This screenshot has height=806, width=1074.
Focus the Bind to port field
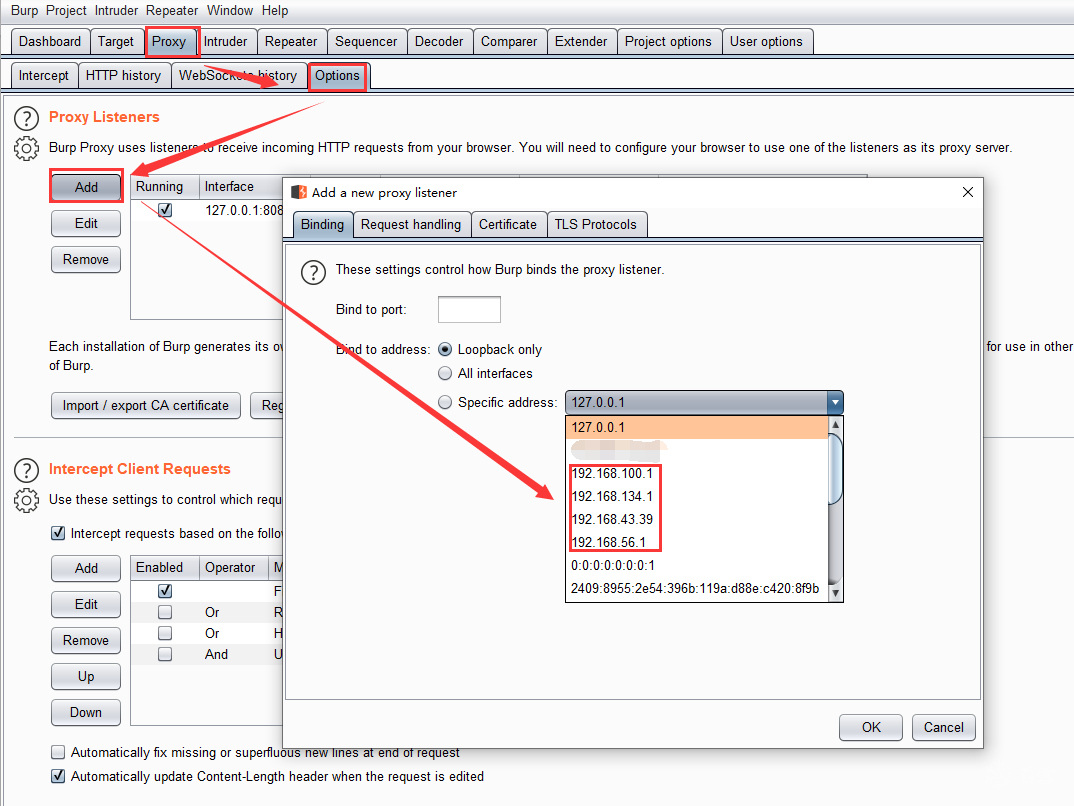[469, 310]
